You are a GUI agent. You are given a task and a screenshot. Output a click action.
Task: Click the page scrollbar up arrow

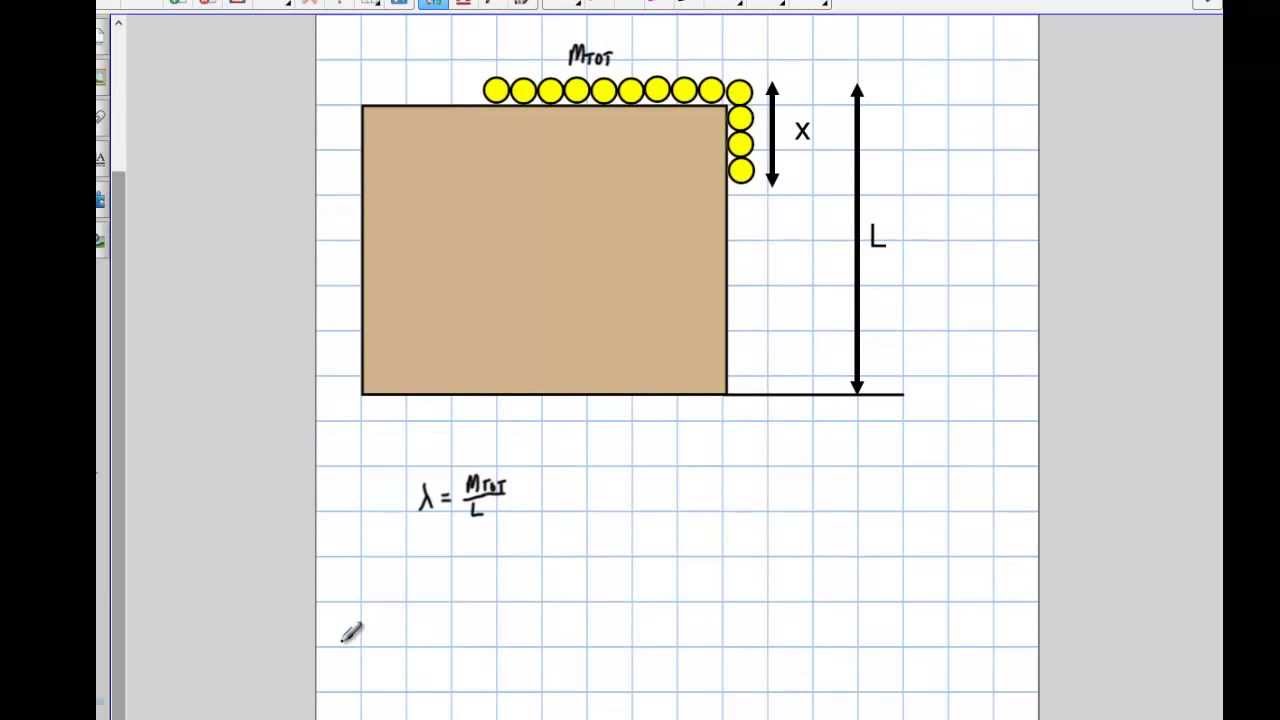118,23
